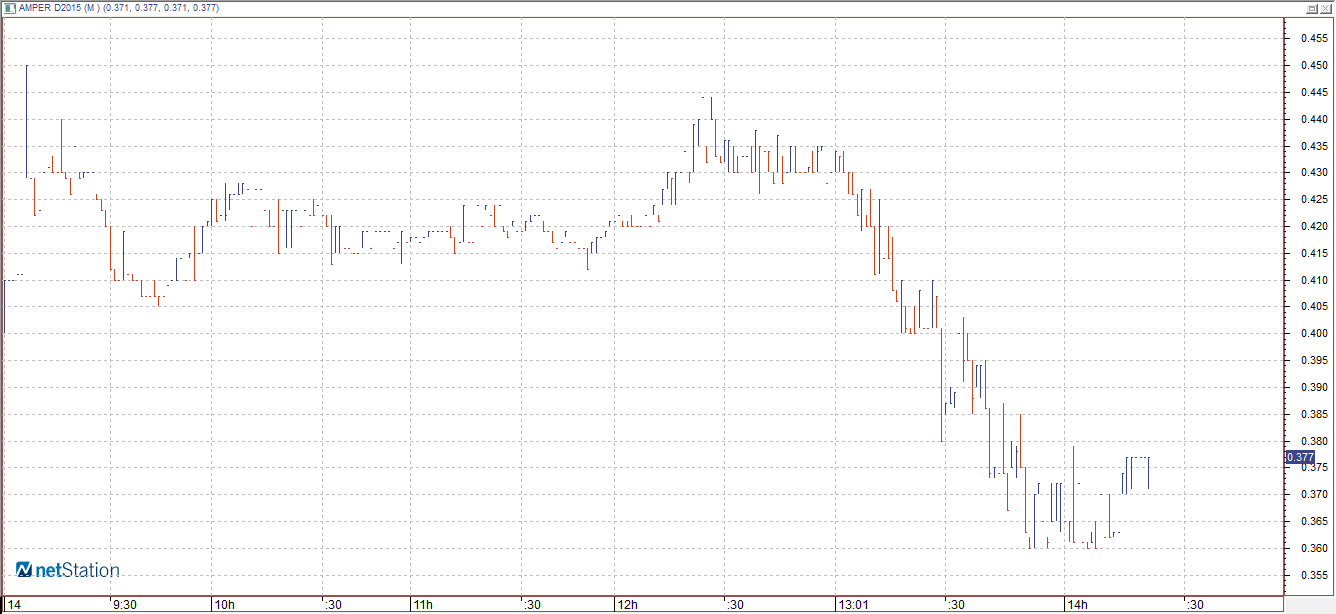This screenshot has height=614, width=1336.
Task: Click the chart icon beside AMPER D2015
Action: [10, 7]
